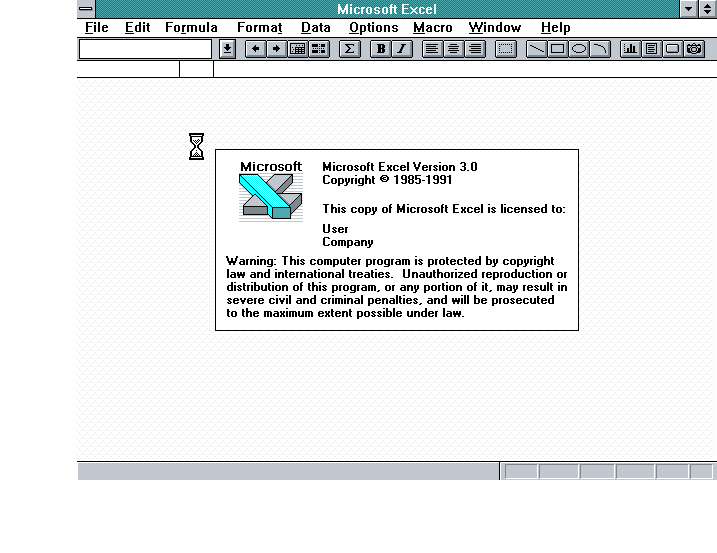Viewport: 717px width, 553px height.
Task: Open the Data menu
Action: (x=316, y=27)
